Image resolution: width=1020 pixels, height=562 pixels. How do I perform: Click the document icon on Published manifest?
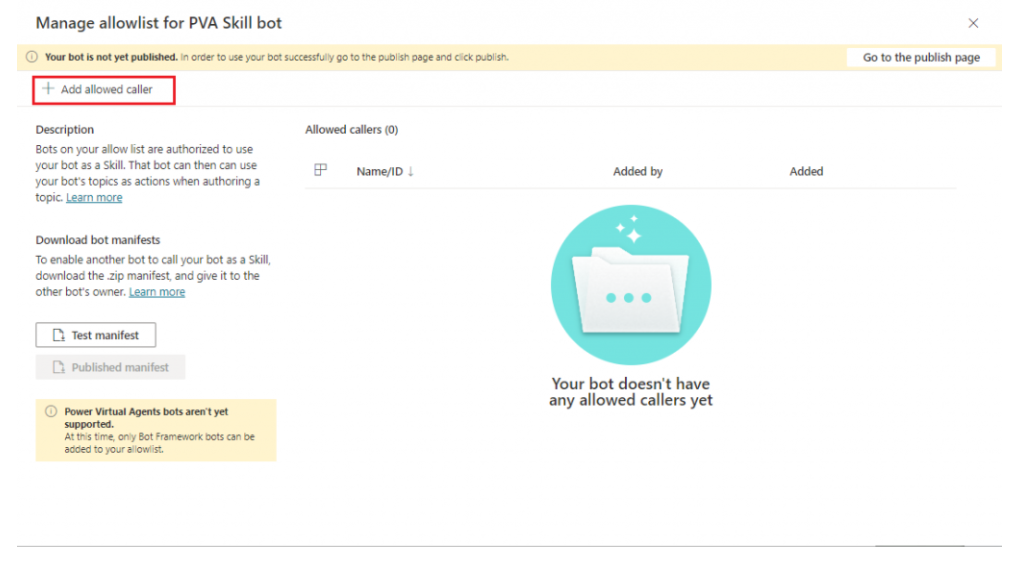tap(59, 367)
